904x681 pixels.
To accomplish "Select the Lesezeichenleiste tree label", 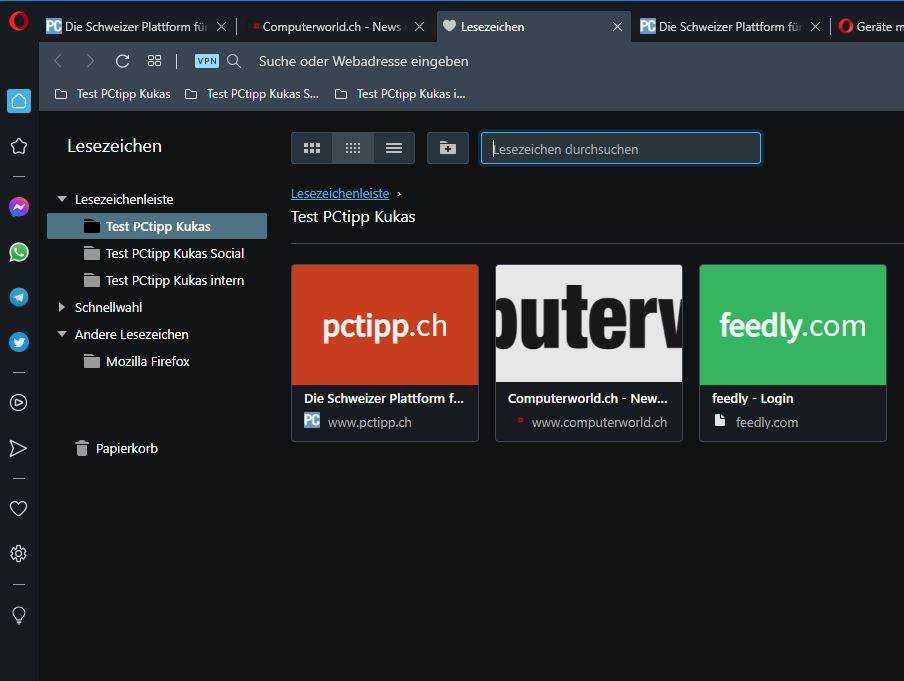I will click(124, 200).
